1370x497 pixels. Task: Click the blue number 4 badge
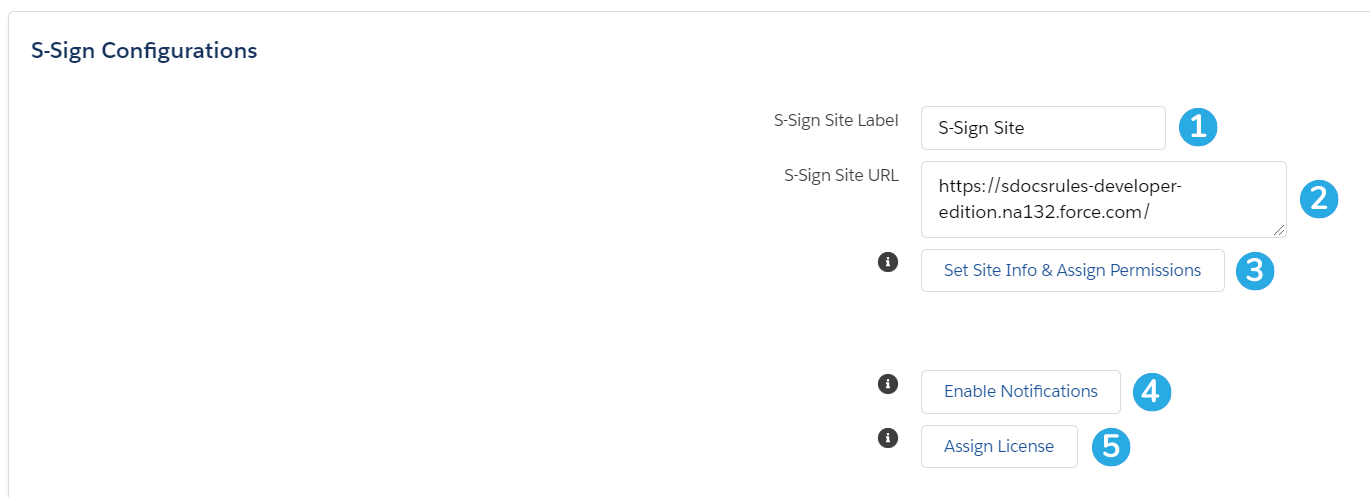pyautogui.click(x=1151, y=392)
